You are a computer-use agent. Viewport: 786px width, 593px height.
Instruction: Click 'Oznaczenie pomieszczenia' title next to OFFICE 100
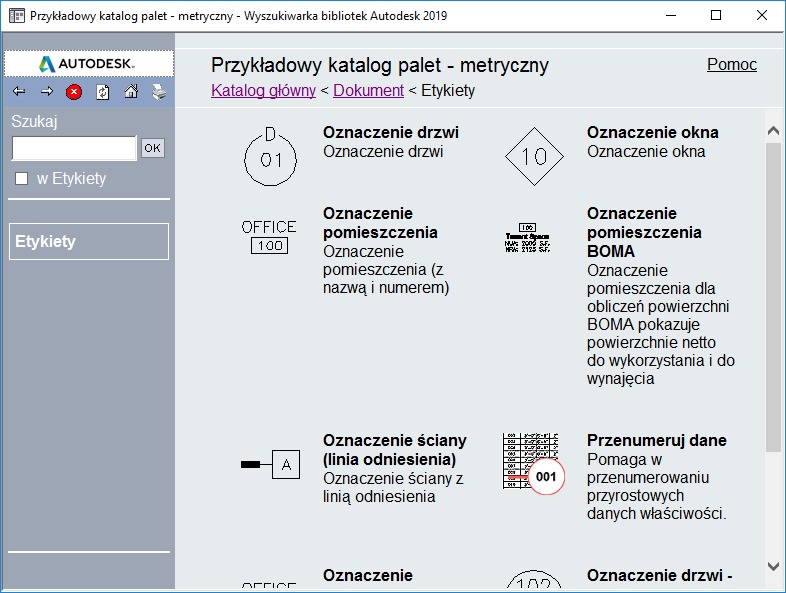(x=380, y=223)
